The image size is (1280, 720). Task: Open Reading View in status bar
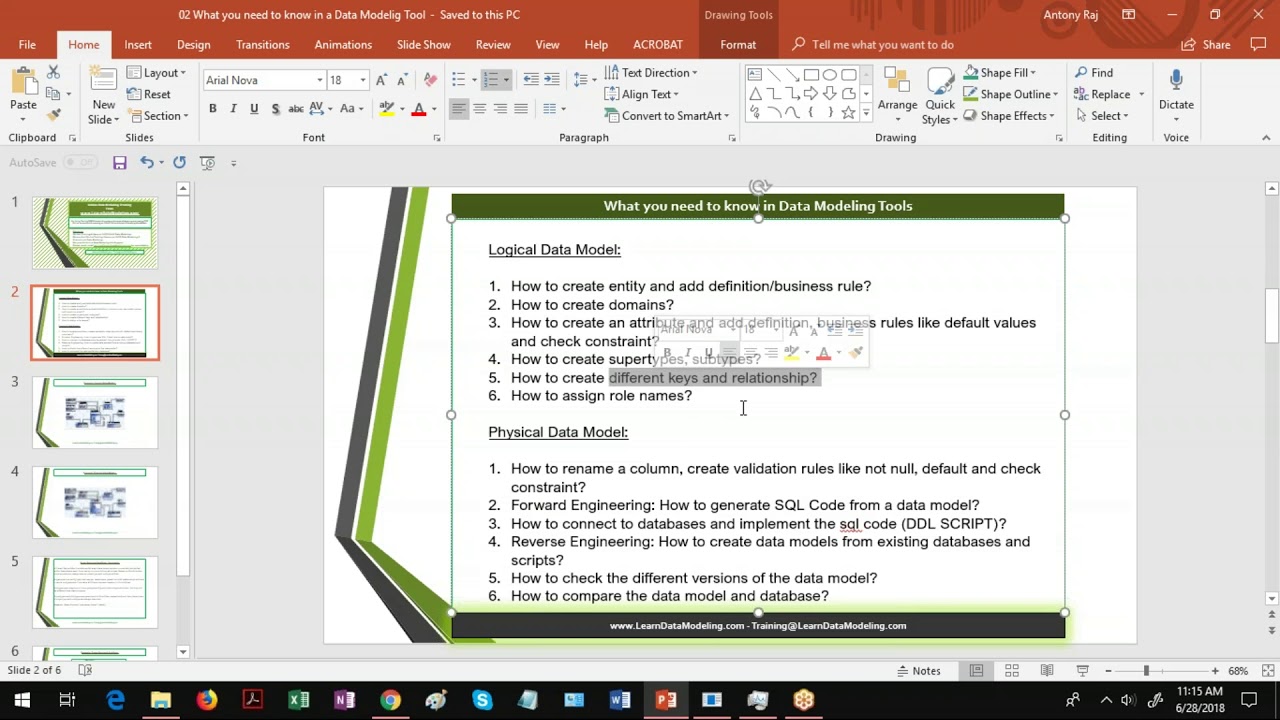click(1047, 670)
